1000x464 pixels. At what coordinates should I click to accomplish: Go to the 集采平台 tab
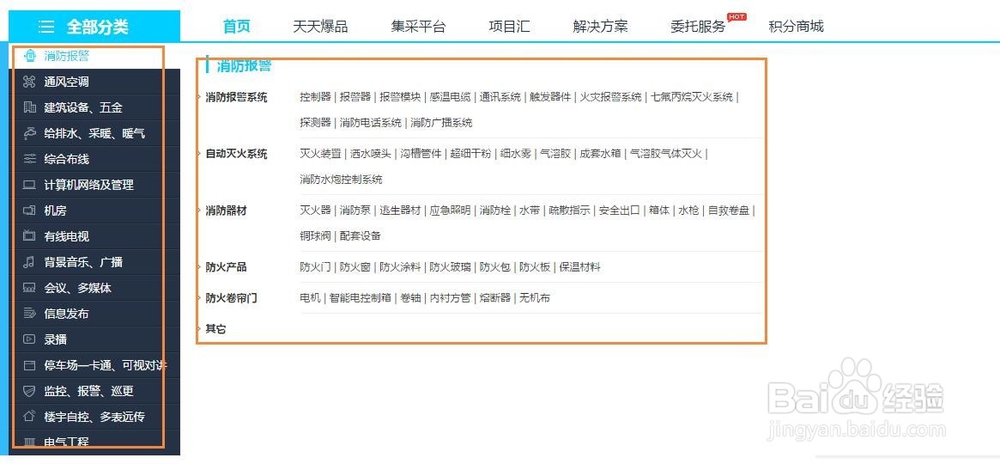point(418,26)
